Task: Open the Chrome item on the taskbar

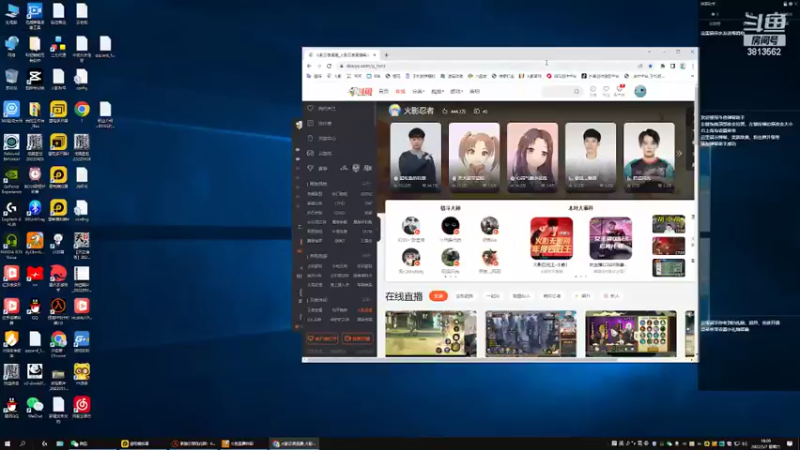Action: [294, 443]
